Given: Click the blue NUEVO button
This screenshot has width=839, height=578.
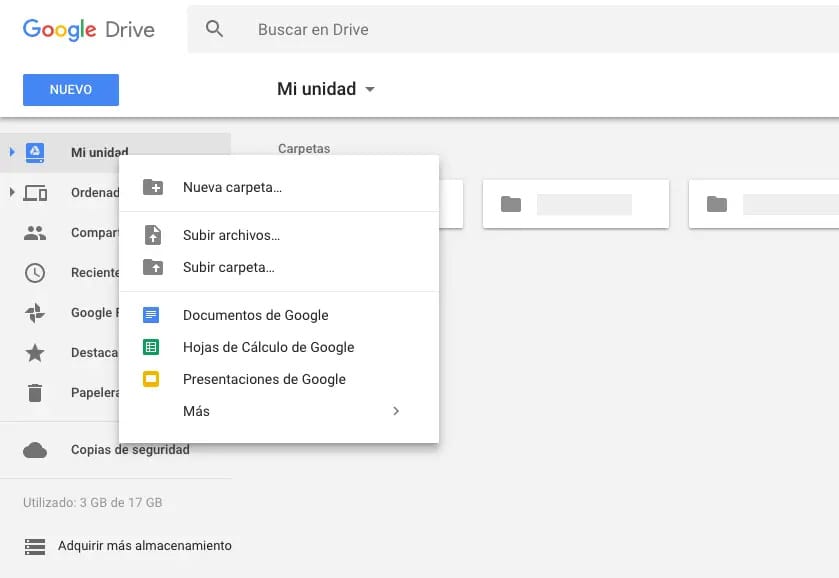Looking at the screenshot, I should pyautogui.click(x=71, y=90).
